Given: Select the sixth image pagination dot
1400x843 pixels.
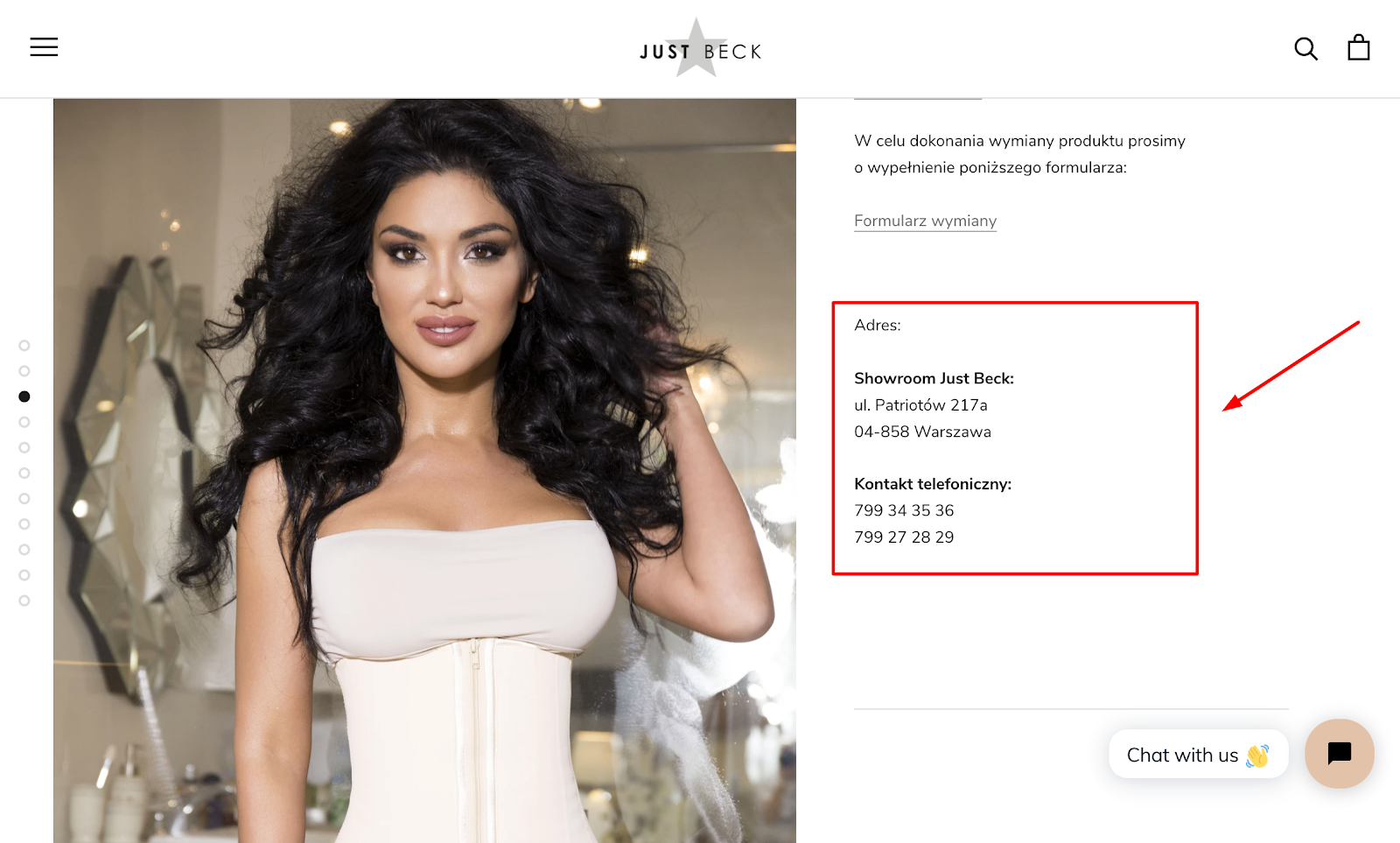Looking at the screenshot, I should tap(24, 473).
